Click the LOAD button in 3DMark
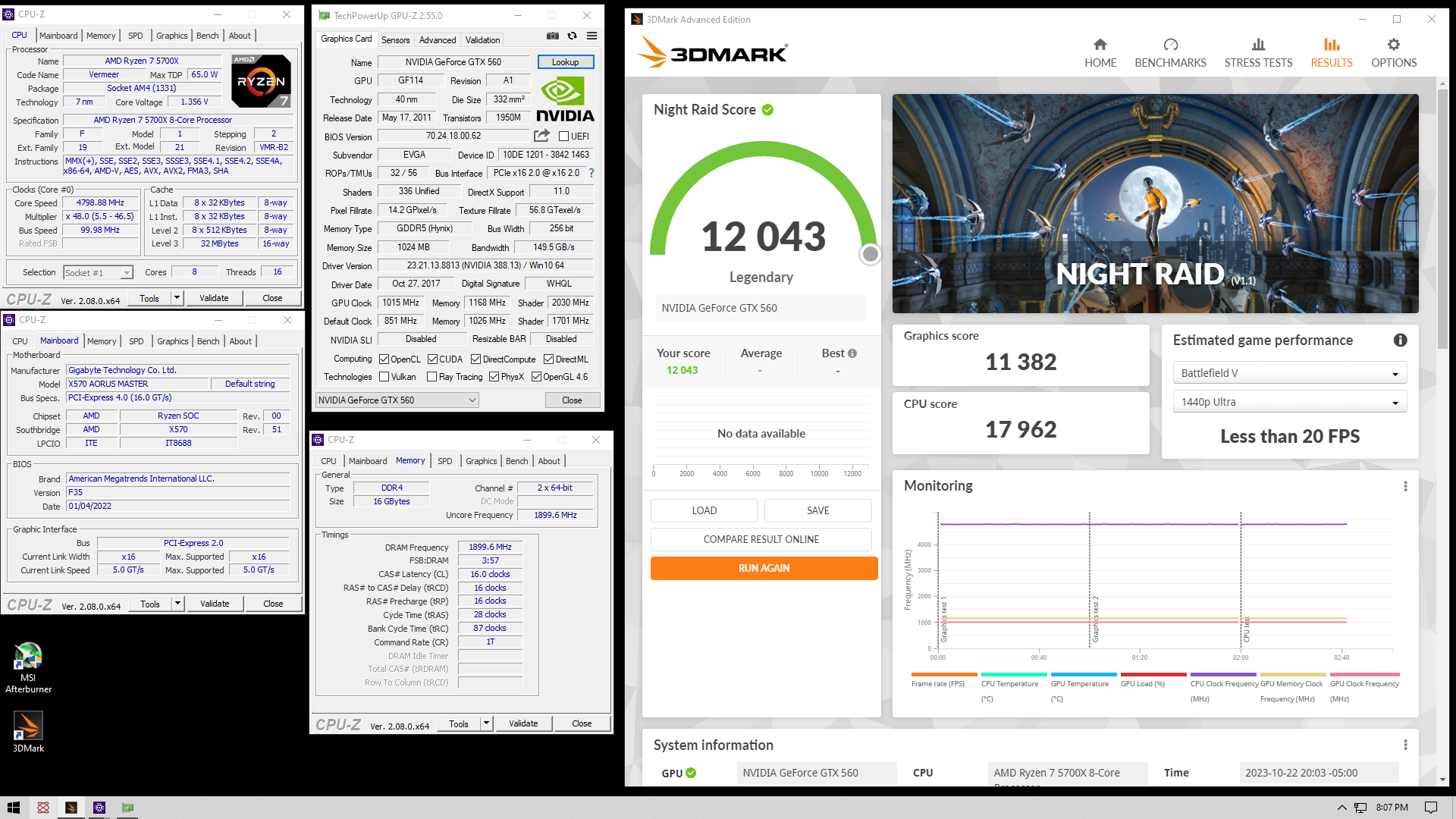 (x=704, y=510)
